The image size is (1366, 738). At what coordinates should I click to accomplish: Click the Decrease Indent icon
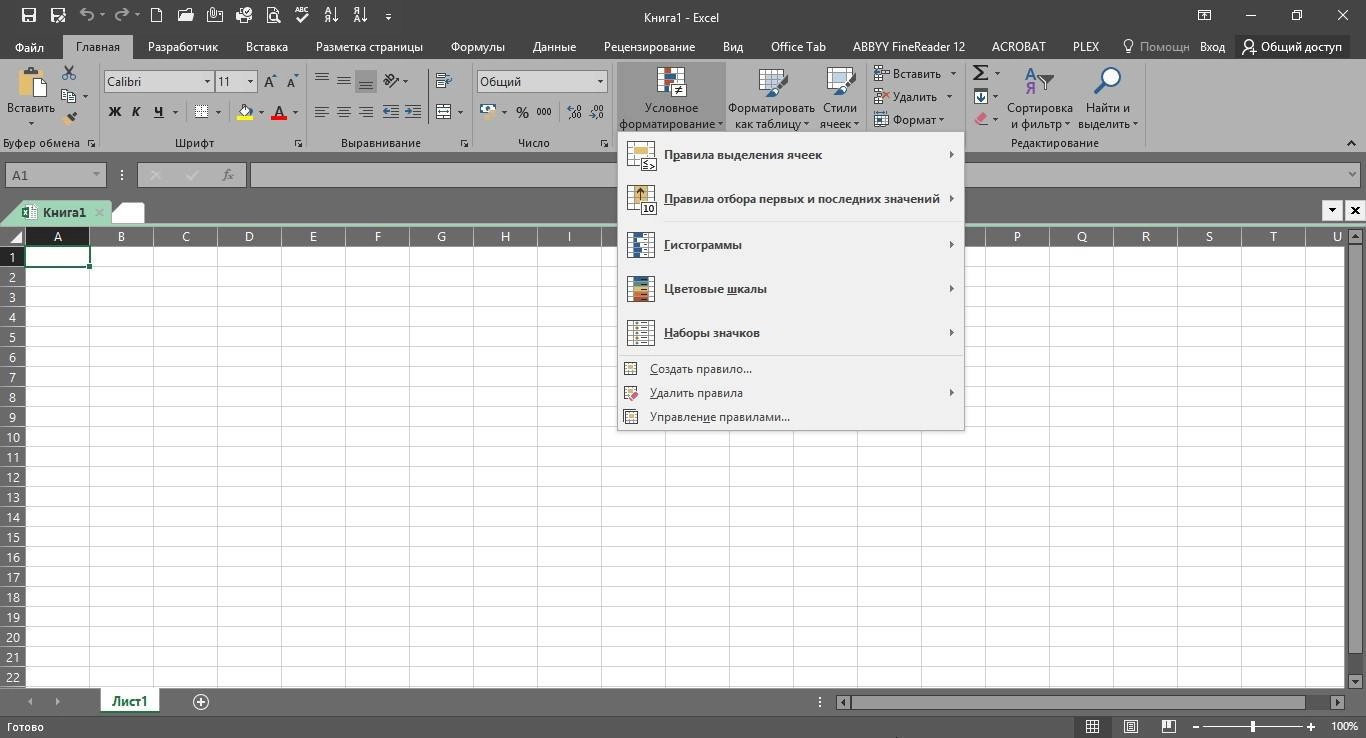(391, 112)
